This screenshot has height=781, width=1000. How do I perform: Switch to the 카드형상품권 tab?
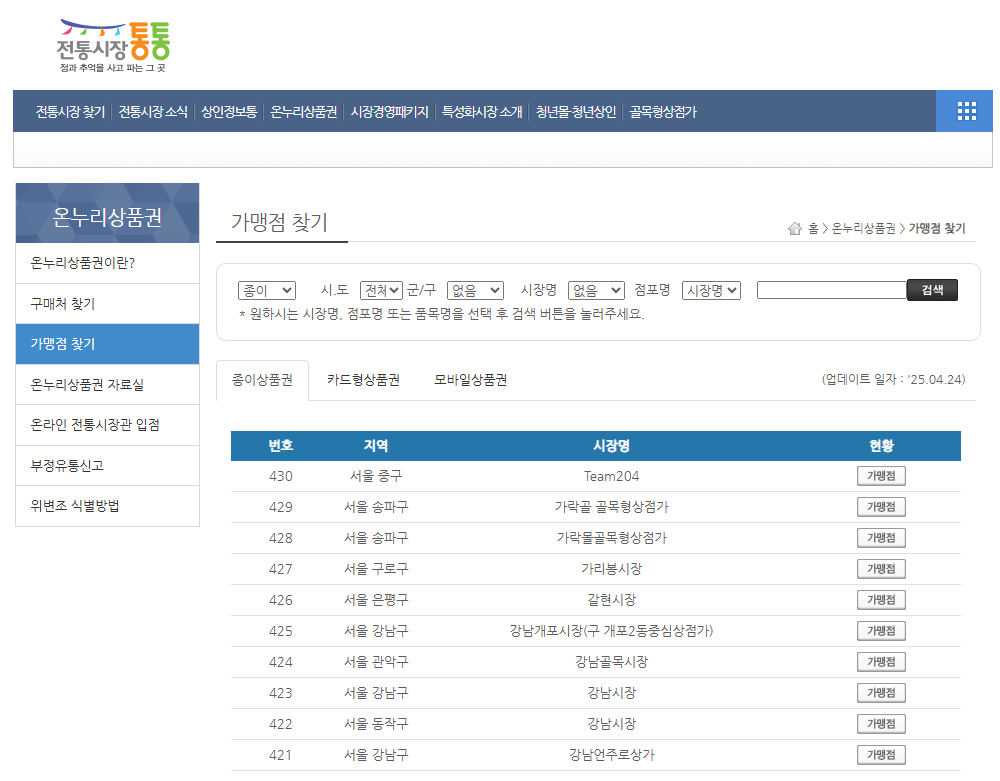pos(362,378)
